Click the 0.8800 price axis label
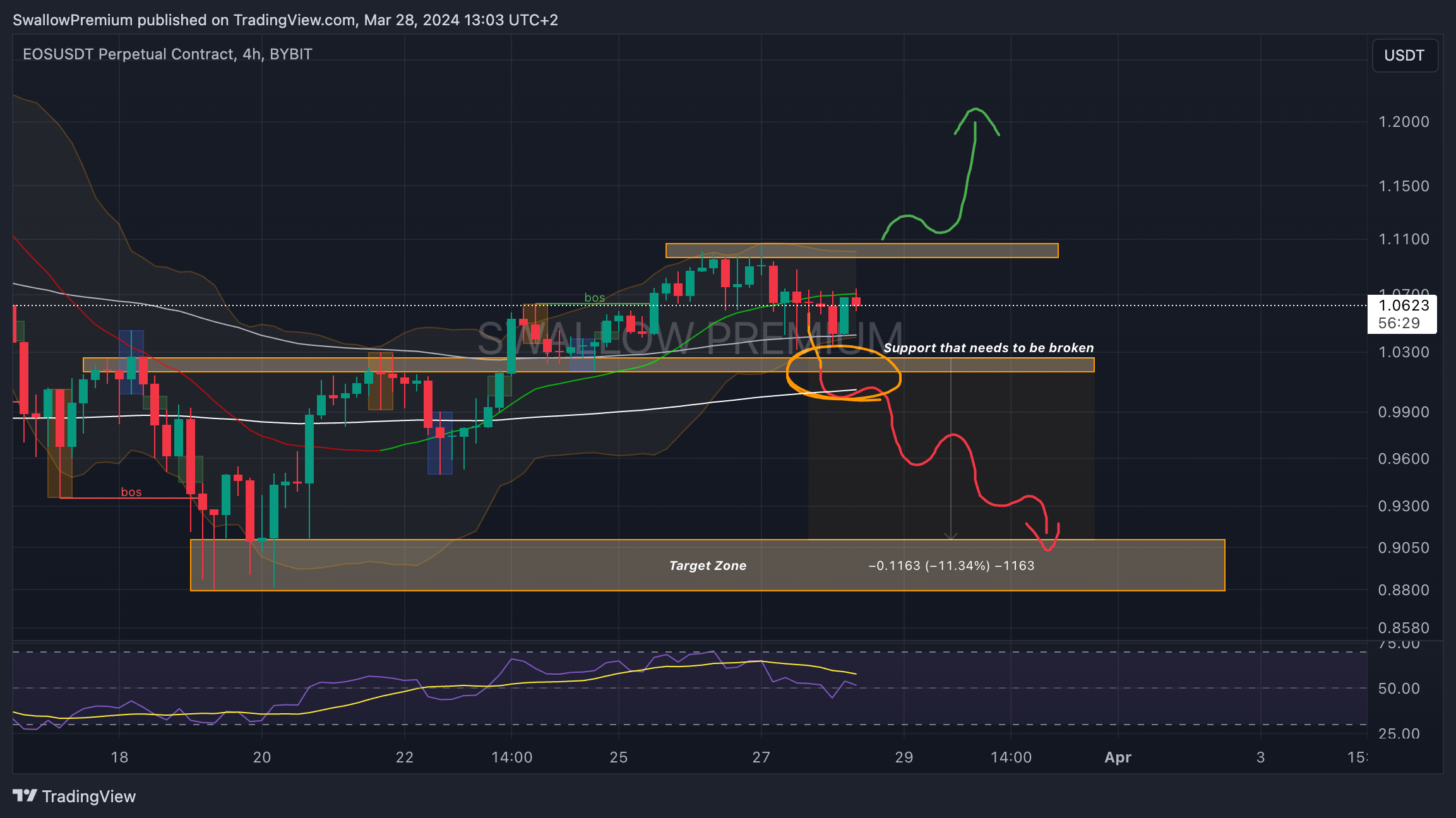 [x=1404, y=590]
